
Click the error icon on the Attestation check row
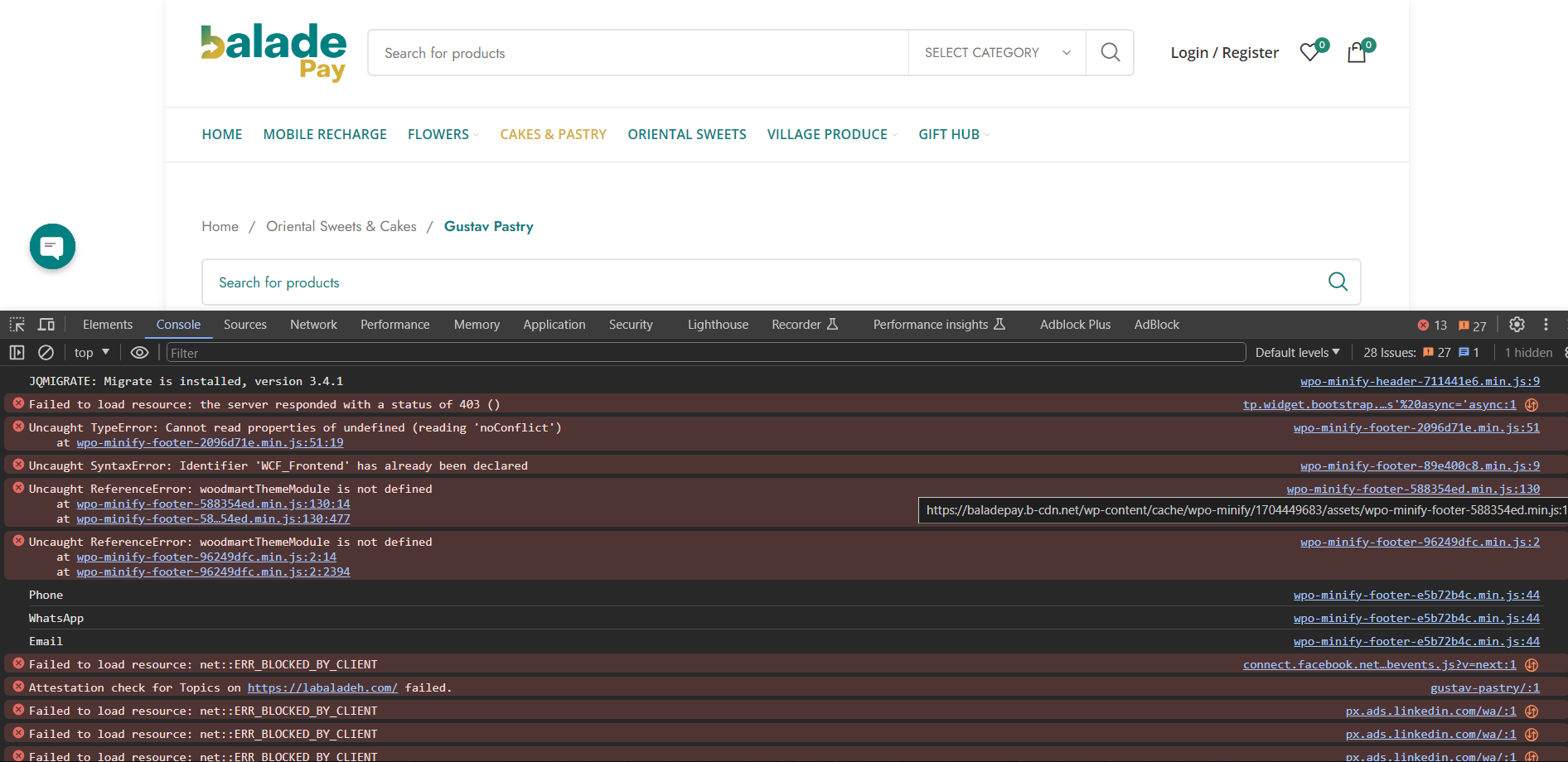click(18, 687)
